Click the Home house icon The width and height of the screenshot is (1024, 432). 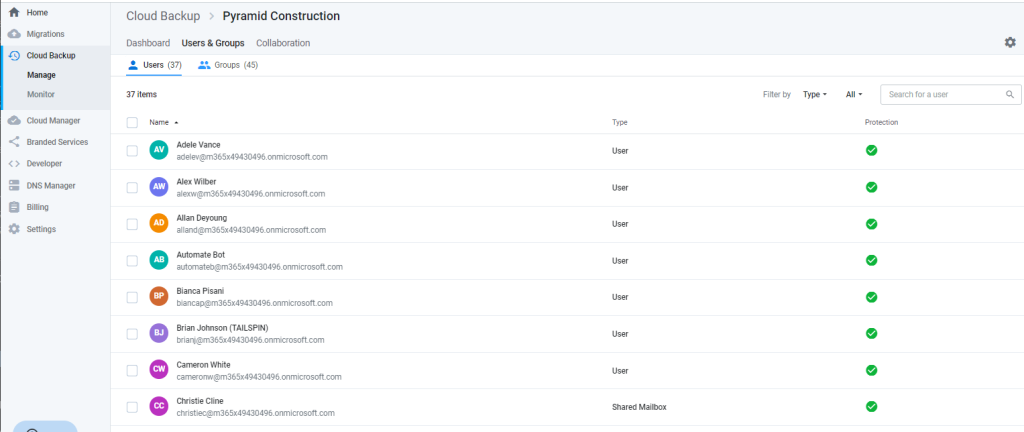click(x=14, y=12)
